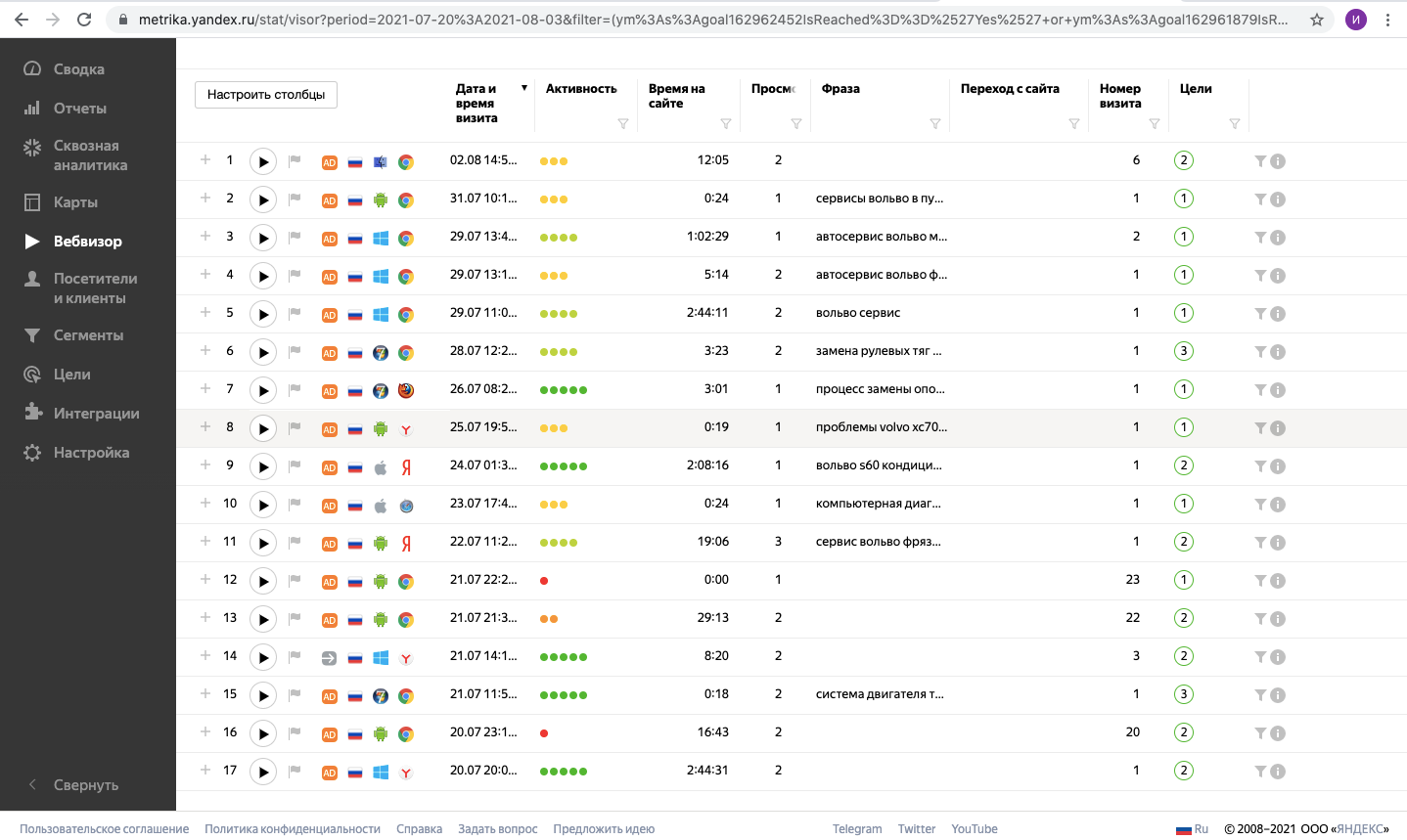Viewport: 1407px width, 840px height.
Task: Open filter for the Активность column
Action: [x=623, y=124]
